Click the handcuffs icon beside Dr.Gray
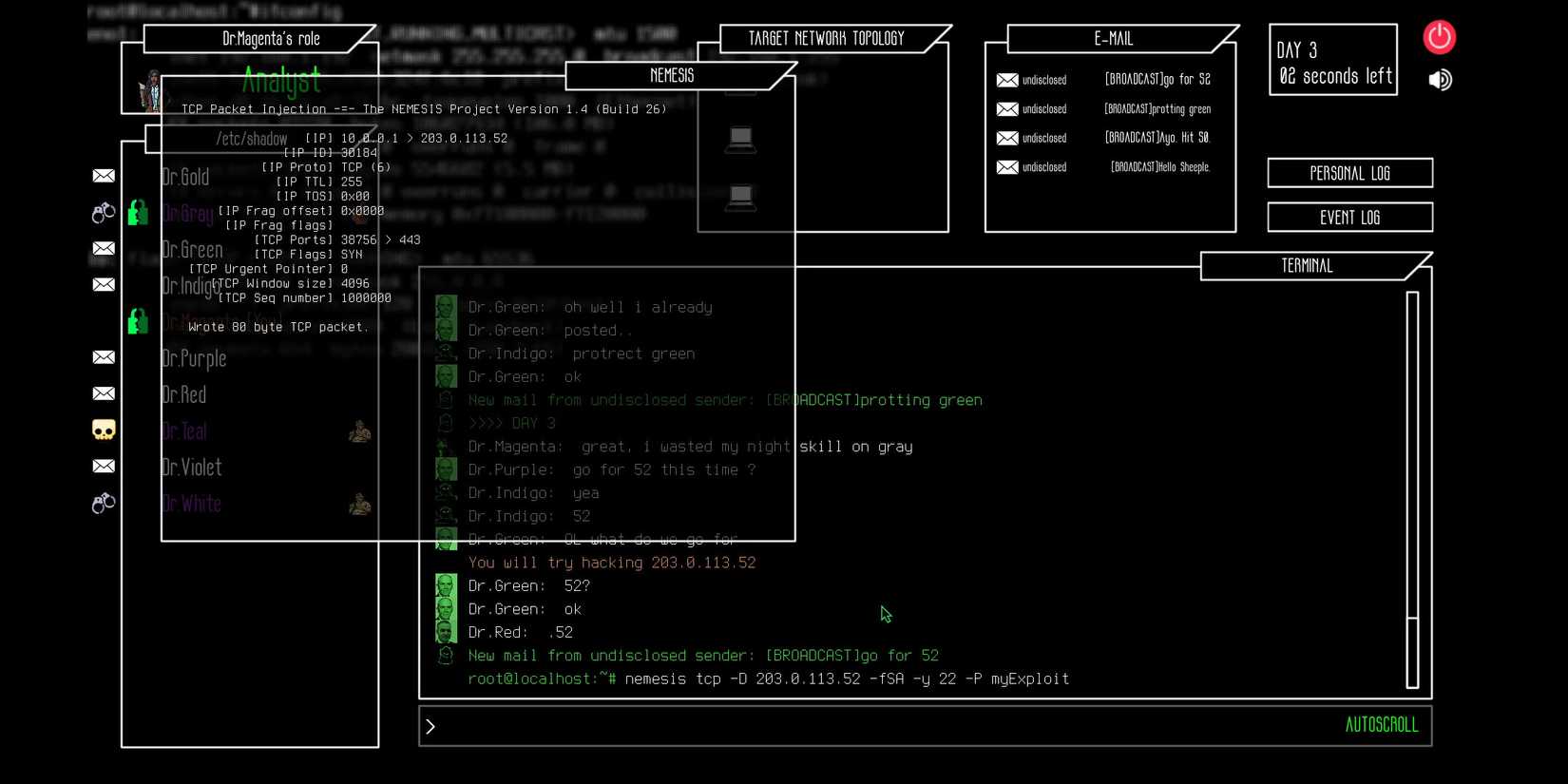1568x784 pixels. [x=104, y=213]
